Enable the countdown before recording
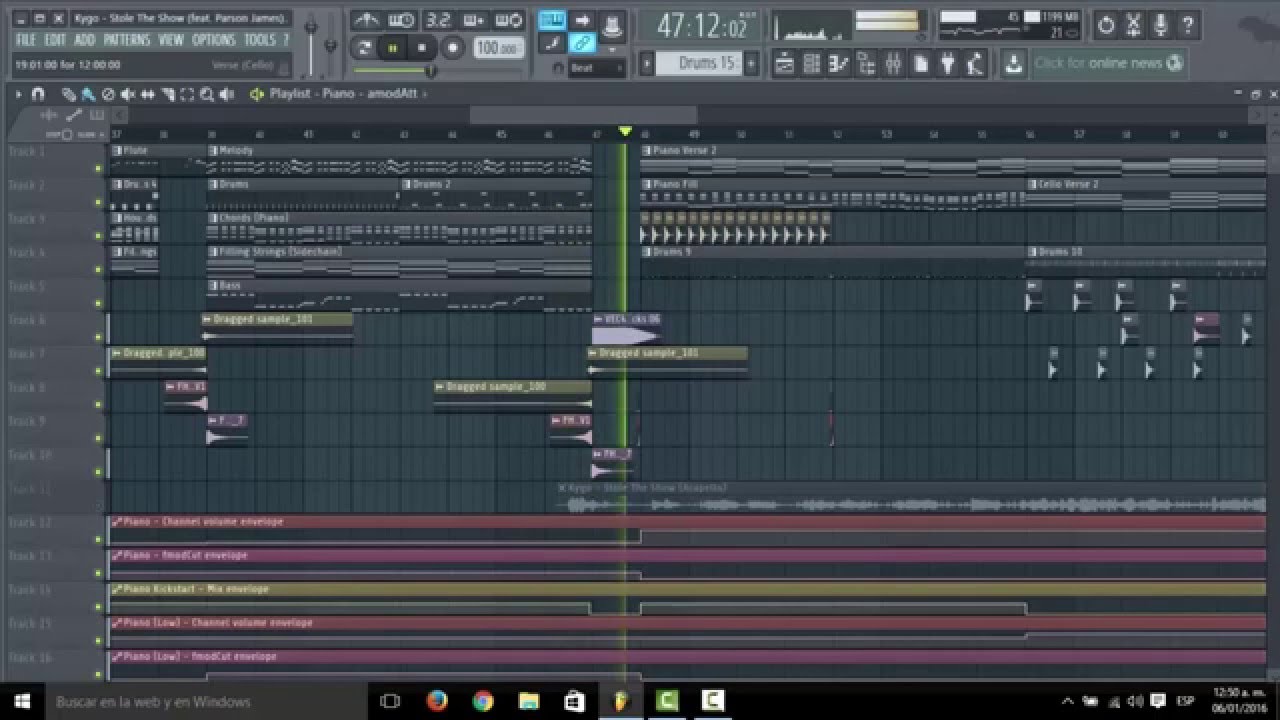The width and height of the screenshot is (1280, 720). (438, 20)
